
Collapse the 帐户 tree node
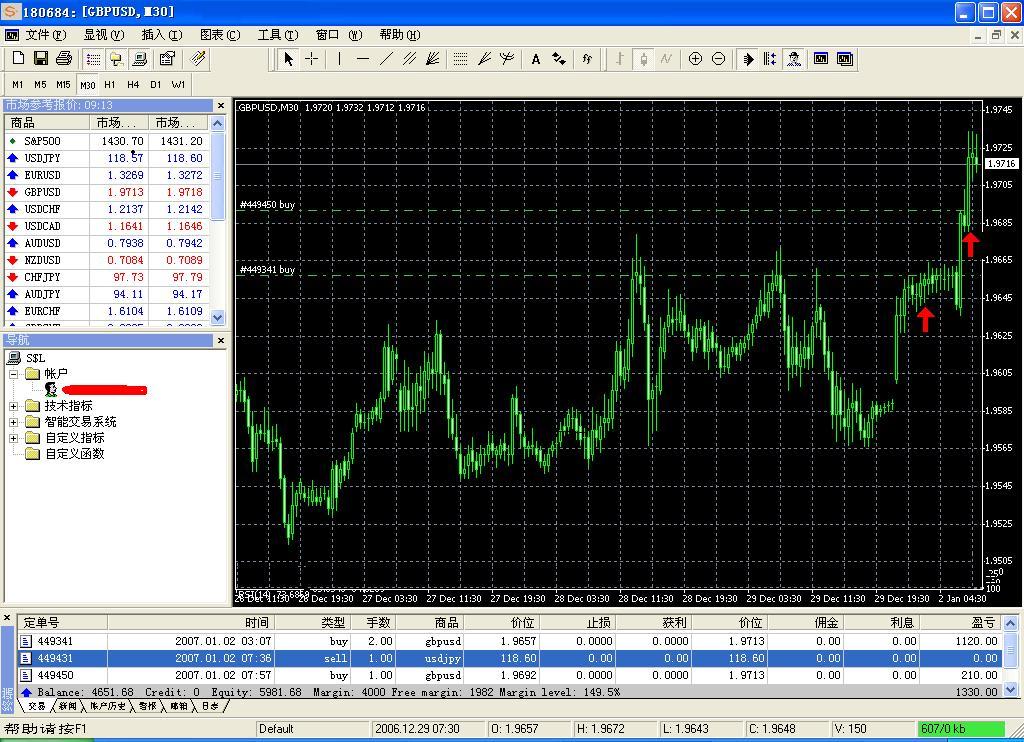(x=14, y=374)
